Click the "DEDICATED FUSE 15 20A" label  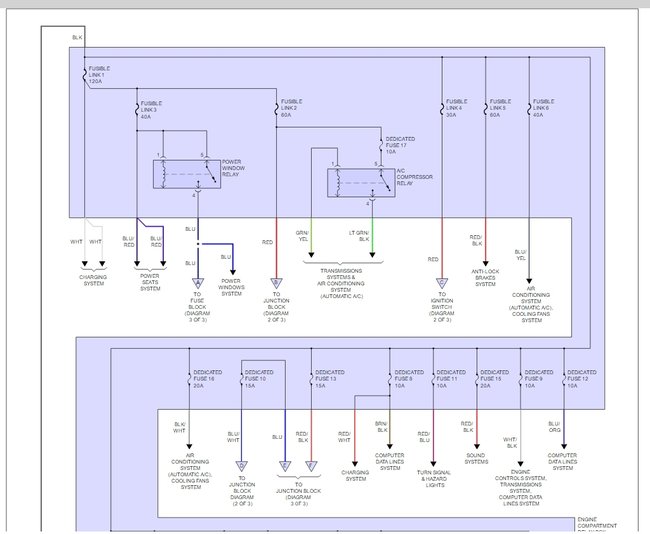tap(495, 379)
